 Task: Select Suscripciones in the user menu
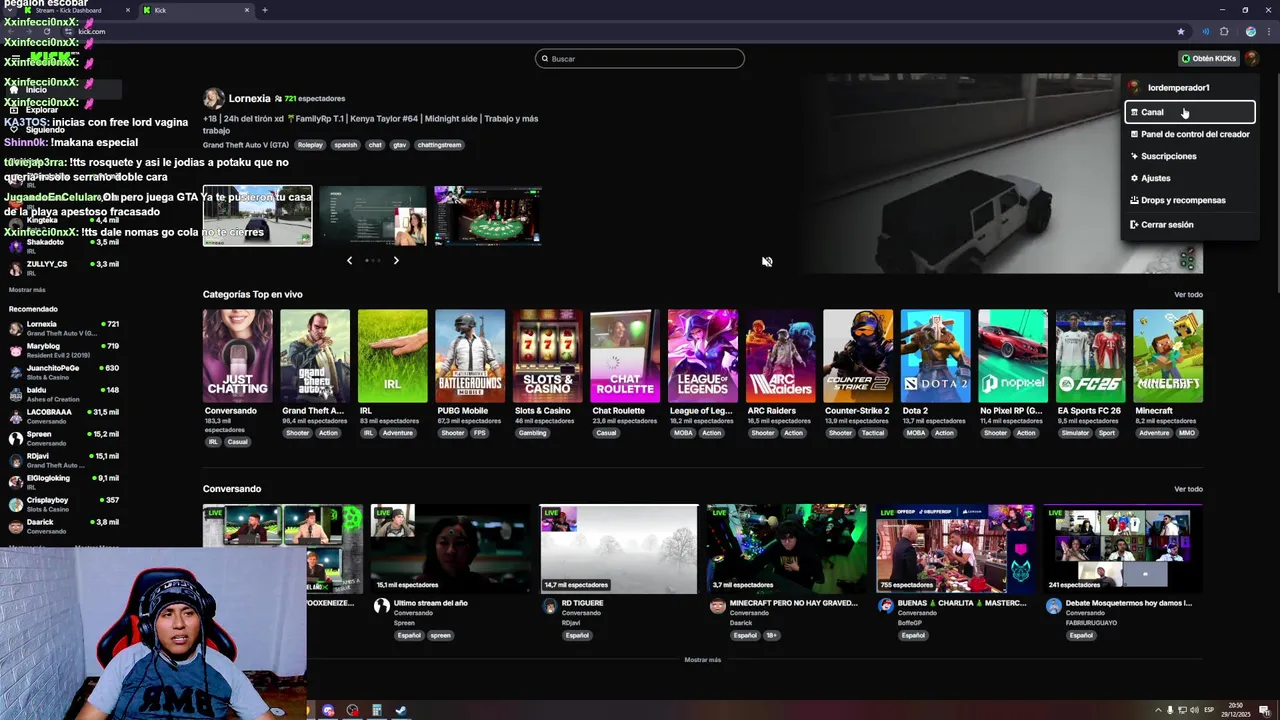1190,156
